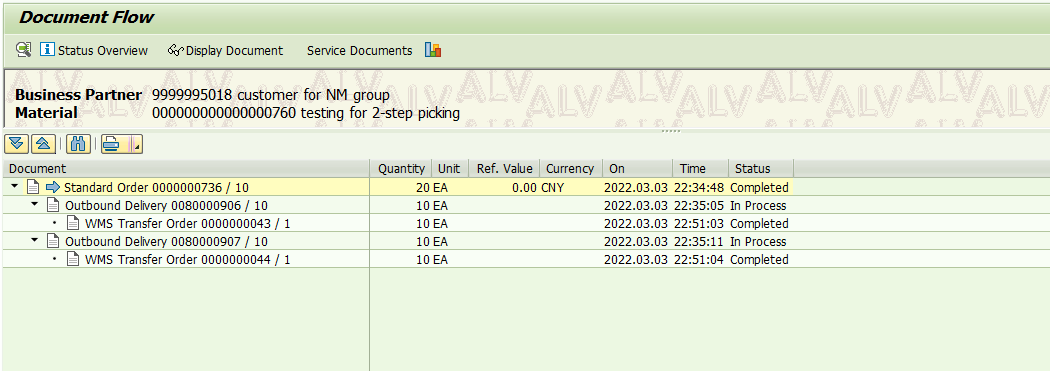Click In Process status of Delivery 0080000906
This screenshot has width=1050, height=371.
click(x=758, y=206)
